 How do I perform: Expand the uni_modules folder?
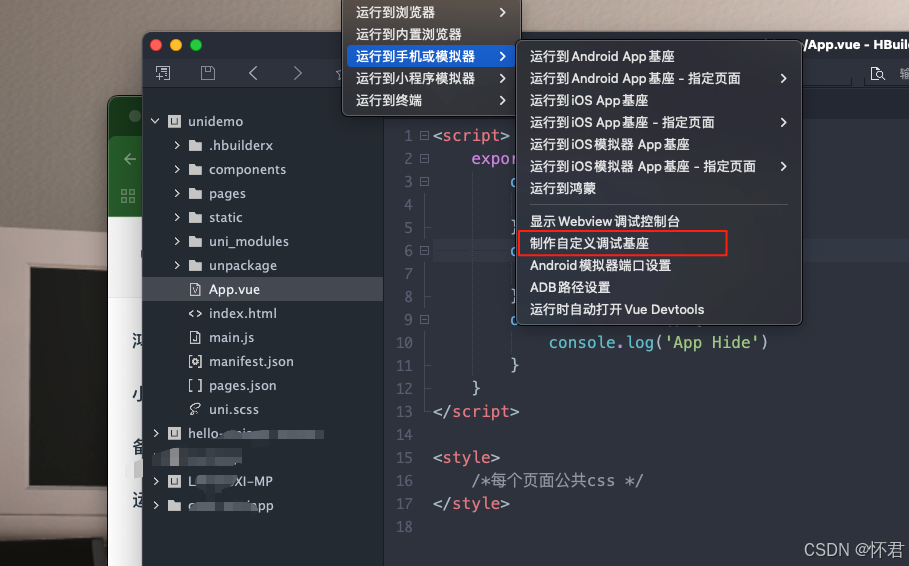click(177, 241)
